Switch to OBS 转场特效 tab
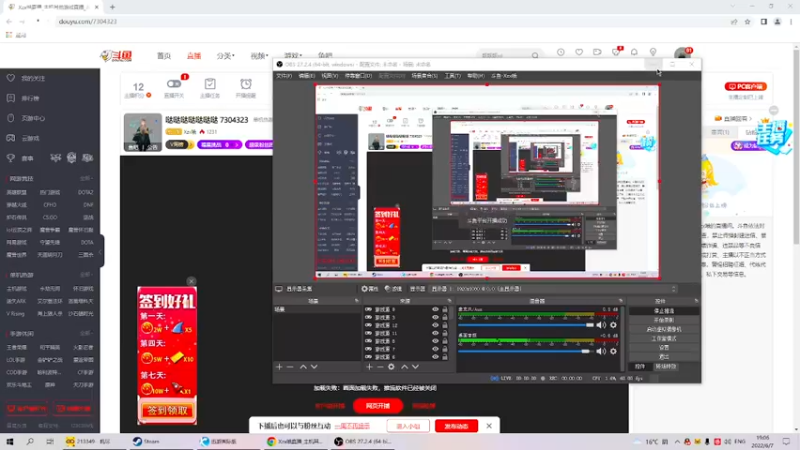Image resolution: width=800 pixels, height=450 pixels. tap(666, 366)
